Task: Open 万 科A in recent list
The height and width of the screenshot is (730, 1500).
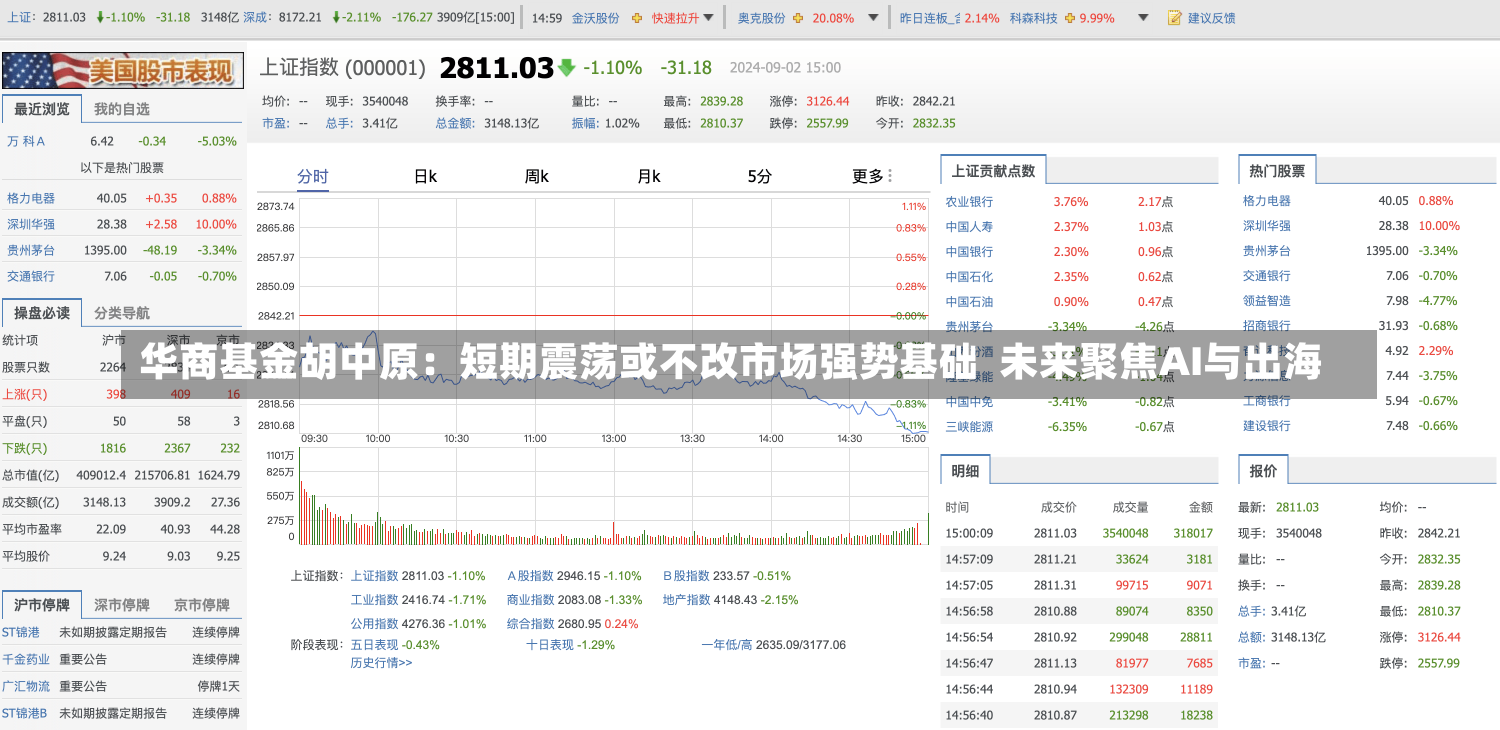Action: tap(26, 141)
